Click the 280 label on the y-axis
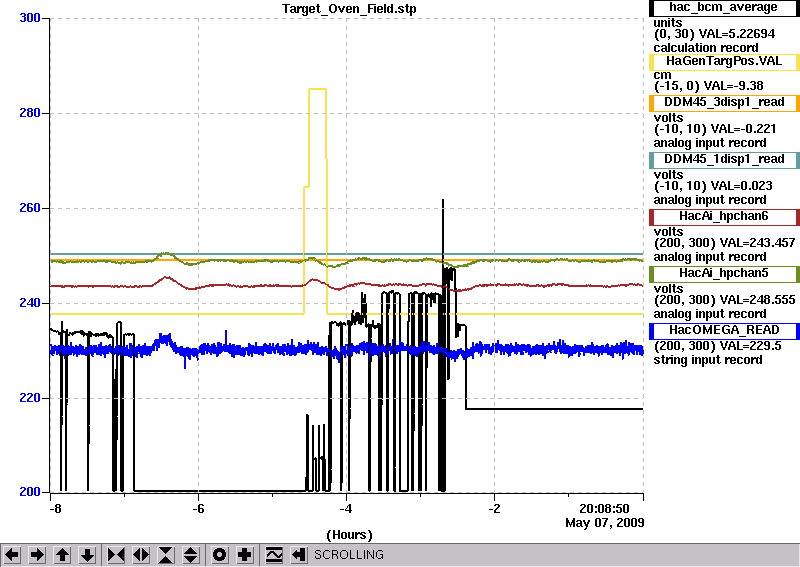800x567 pixels. (30, 113)
